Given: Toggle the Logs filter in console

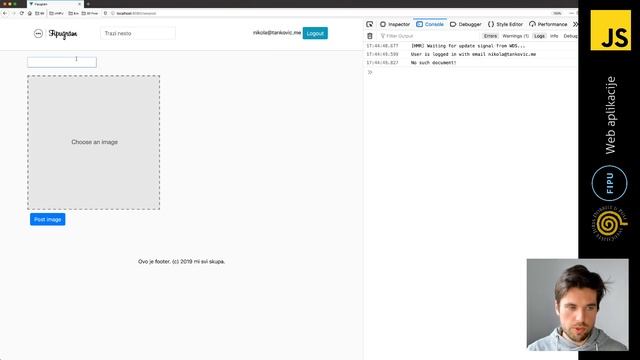Looking at the screenshot, I should pyautogui.click(x=539, y=36).
